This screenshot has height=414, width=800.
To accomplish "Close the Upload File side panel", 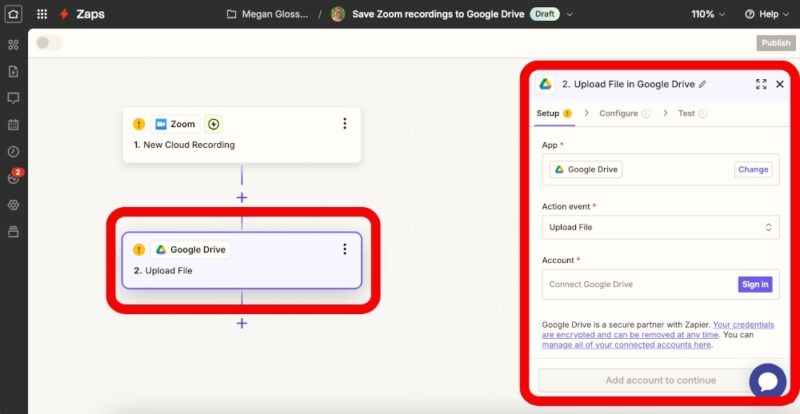I will tap(780, 84).
